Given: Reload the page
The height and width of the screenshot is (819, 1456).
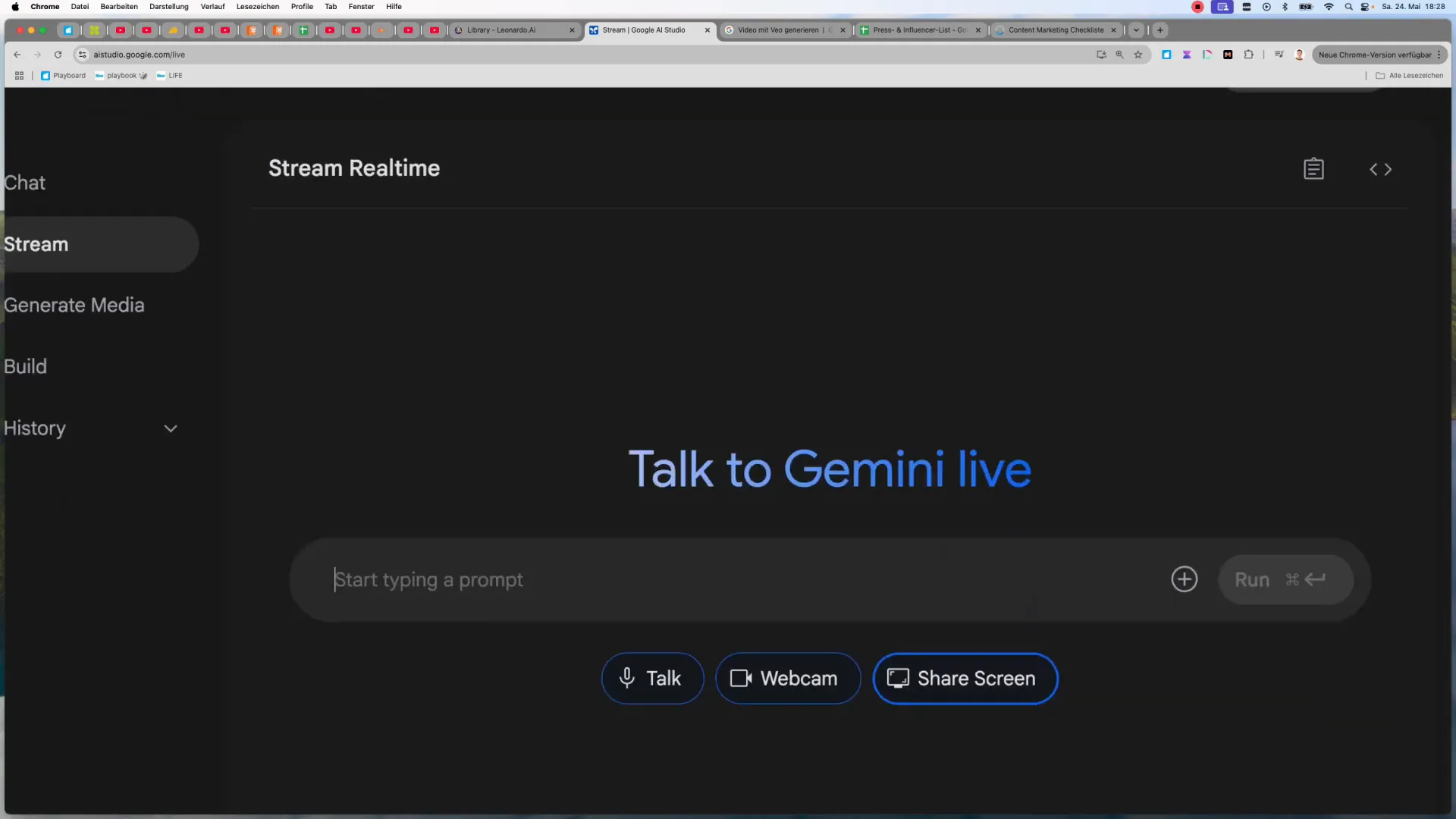Looking at the screenshot, I should click(58, 55).
